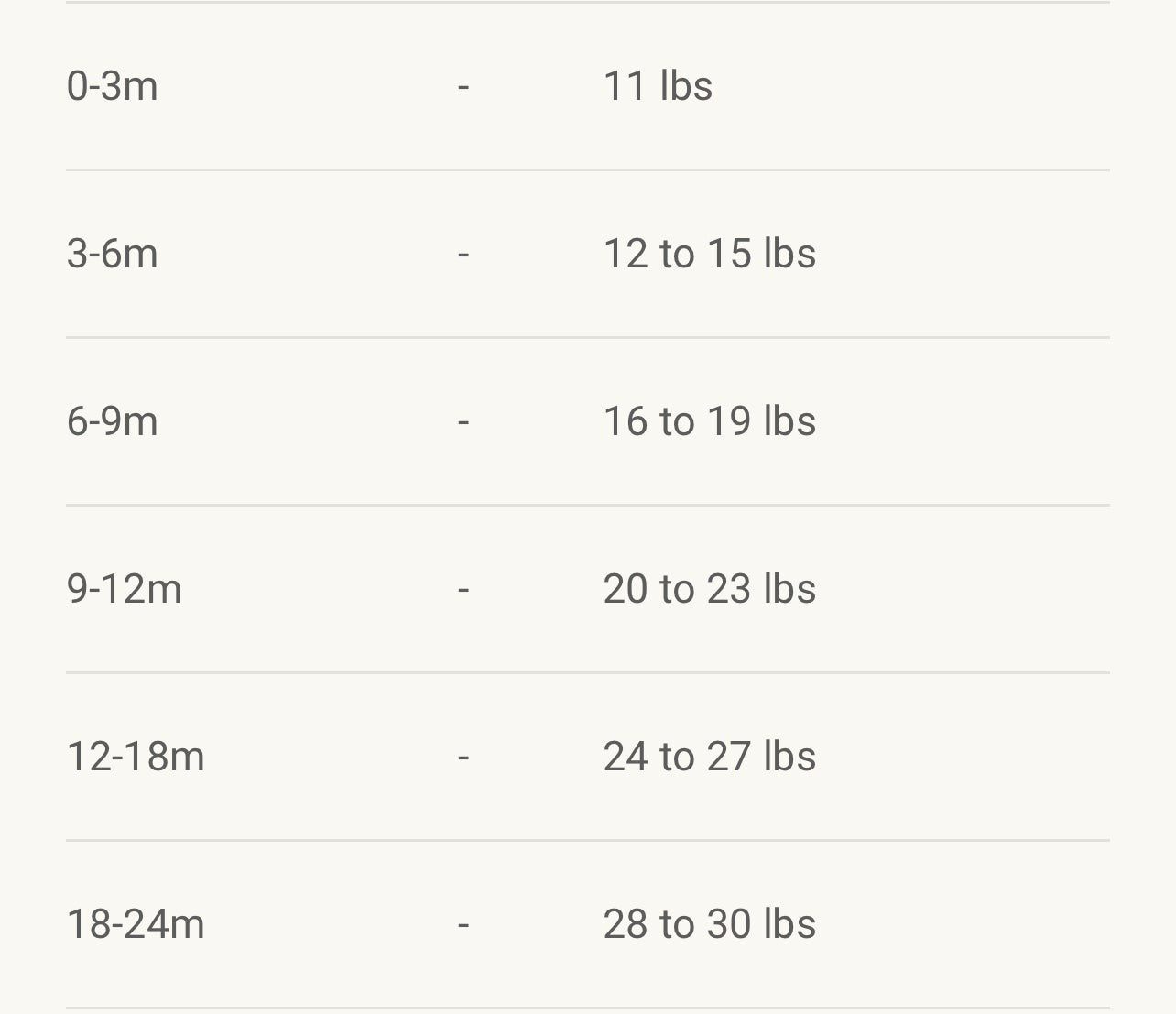Click the dash in the 3-6m row
The width and height of the screenshot is (1176, 1014).
(463, 255)
